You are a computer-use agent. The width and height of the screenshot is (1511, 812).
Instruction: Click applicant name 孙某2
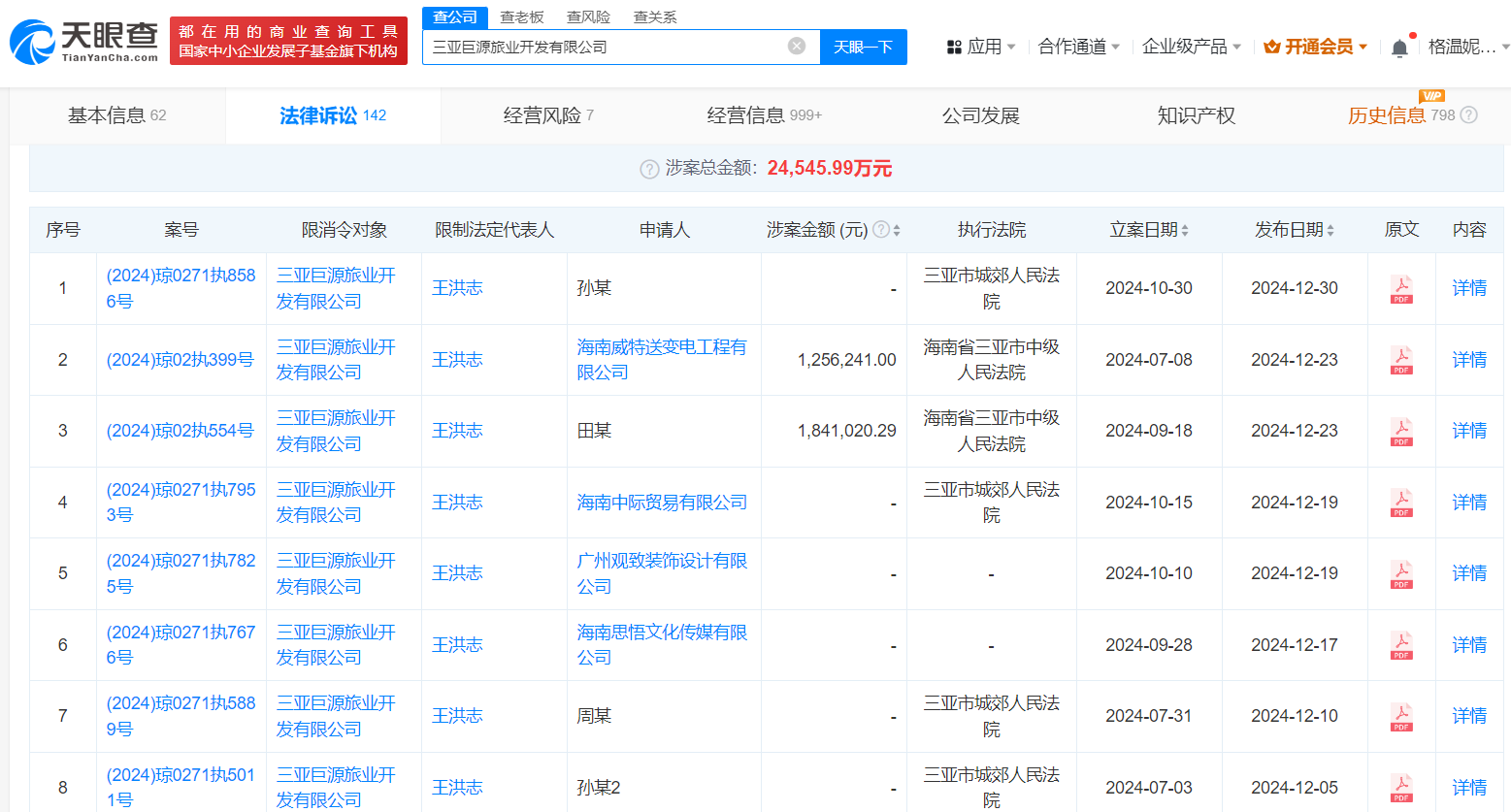click(599, 788)
